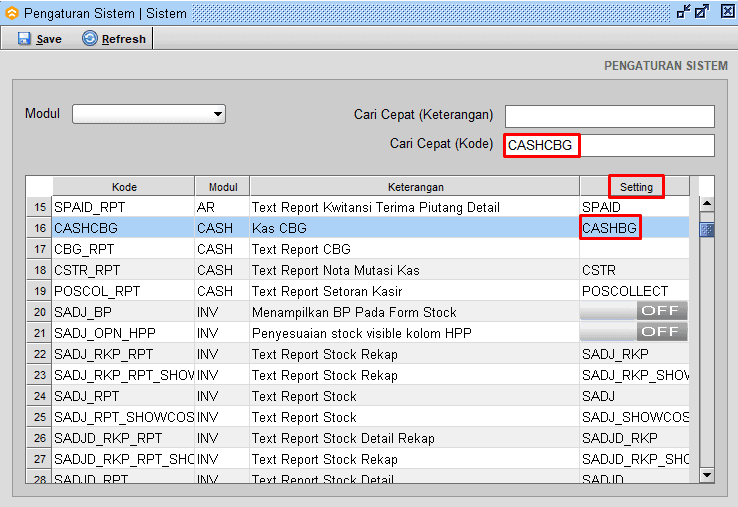The height and width of the screenshot is (507, 738).
Task: Click the Cari Cepat (Kode) field
Action: [x=609, y=146]
